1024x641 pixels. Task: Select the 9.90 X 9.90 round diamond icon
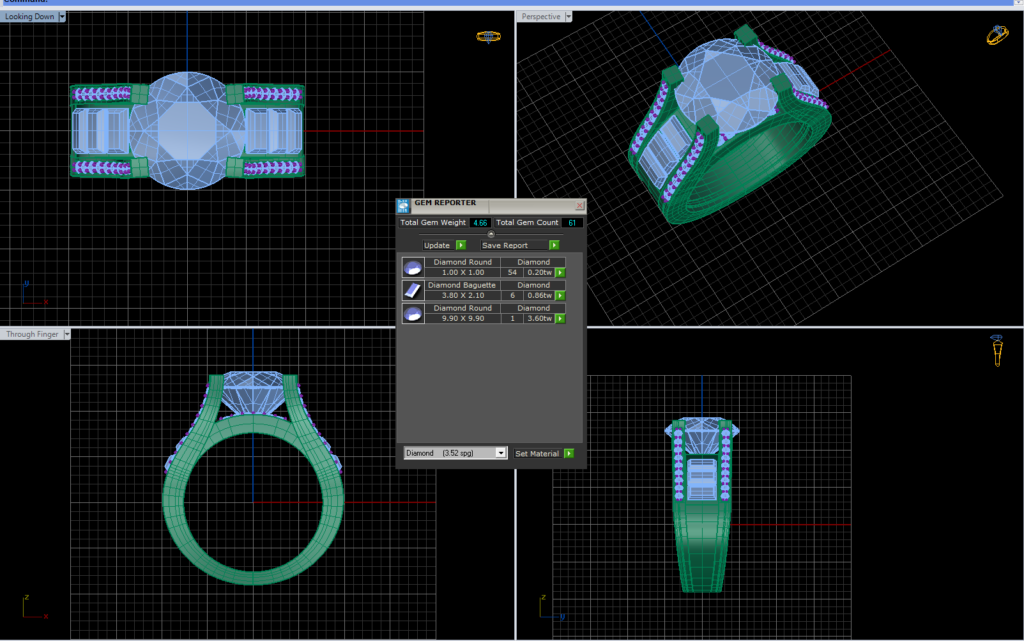pos(413,313)
